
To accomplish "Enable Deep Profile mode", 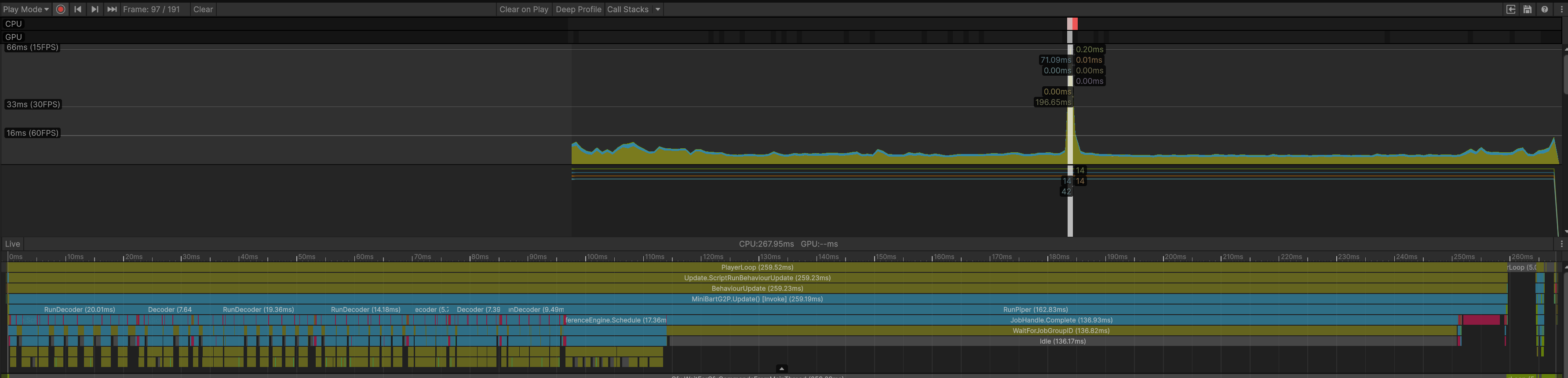I will [x=578, y=9].
